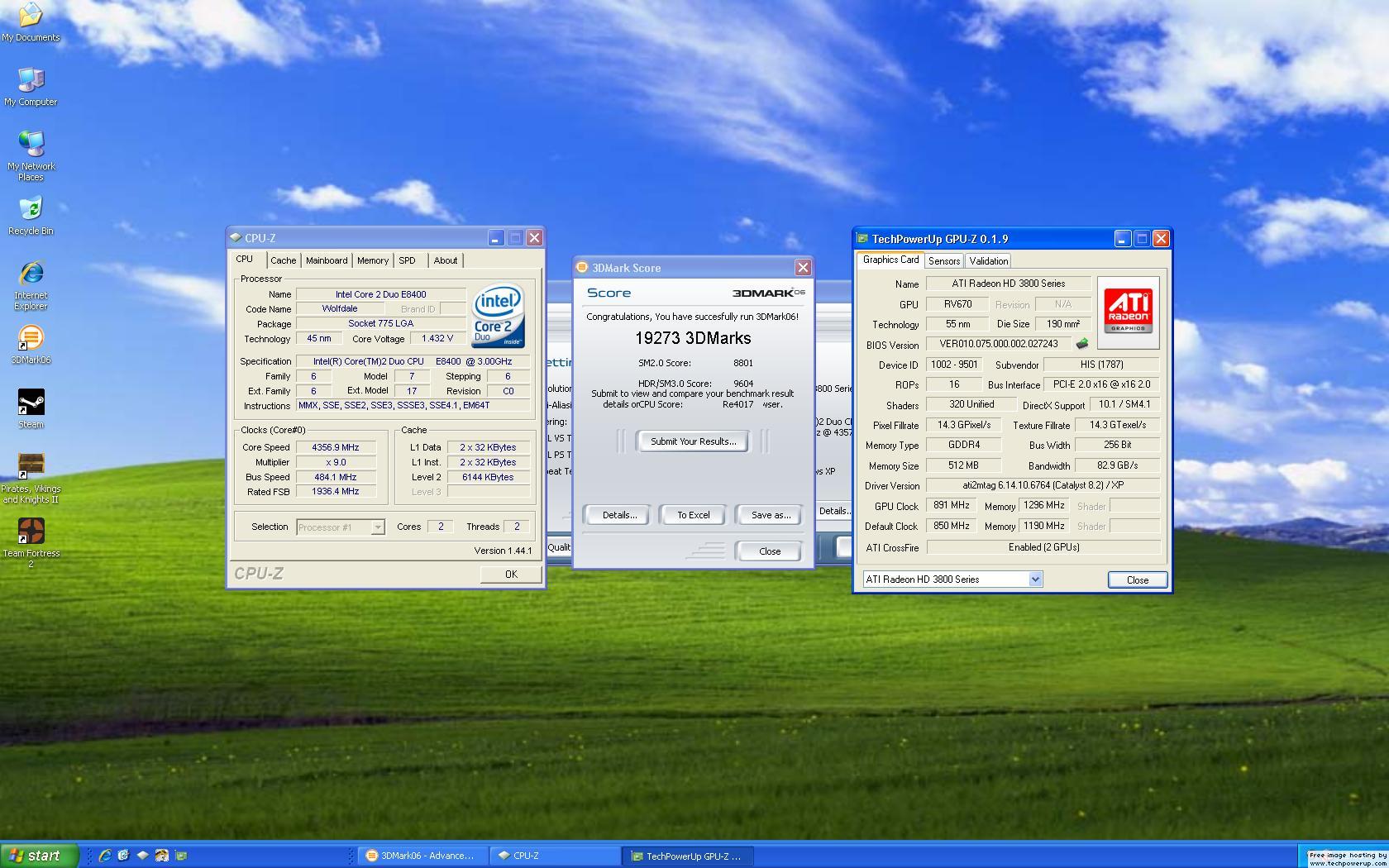Viewport: 1389px width, 868px height.
Task: Switch to the Cache tab in CPU-Z
Action: tap(283, 260)
